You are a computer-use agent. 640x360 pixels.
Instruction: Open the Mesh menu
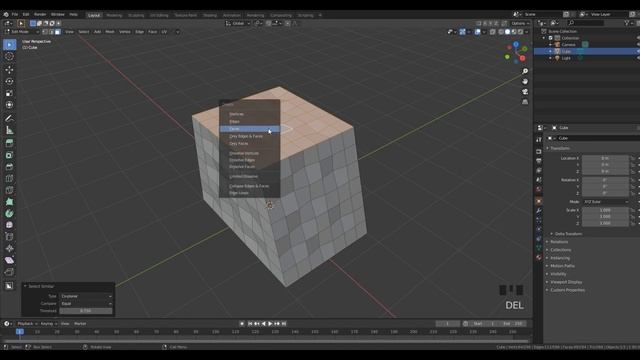[110, 32]
